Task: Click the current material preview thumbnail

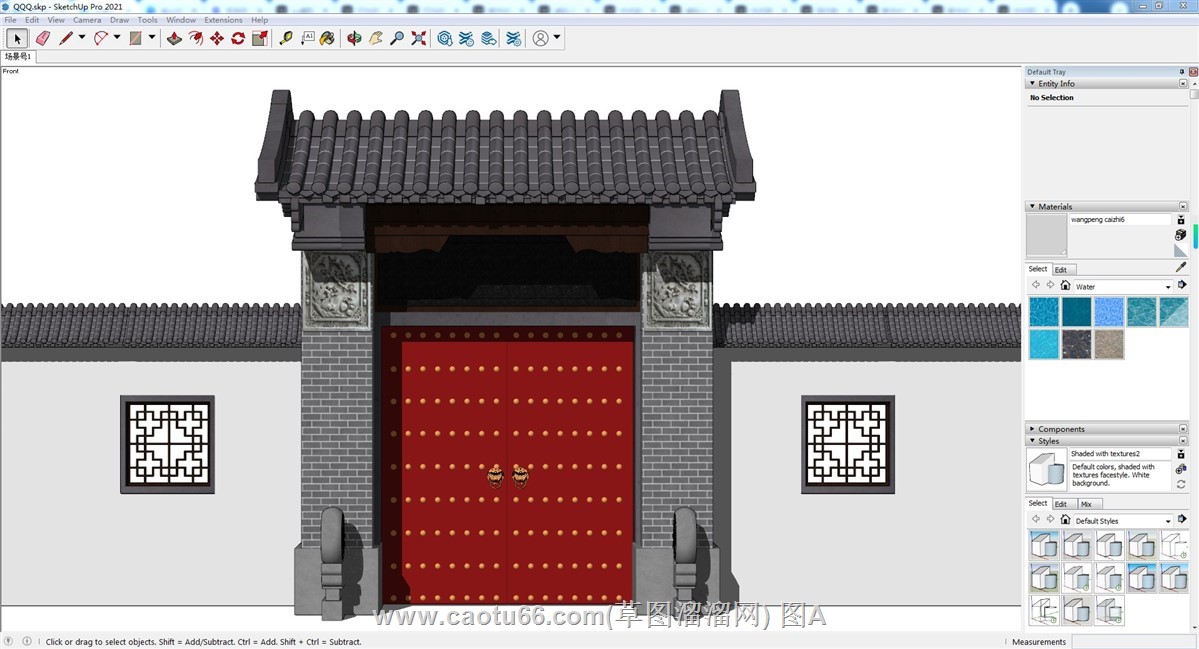Action: tap(1046, 235)
